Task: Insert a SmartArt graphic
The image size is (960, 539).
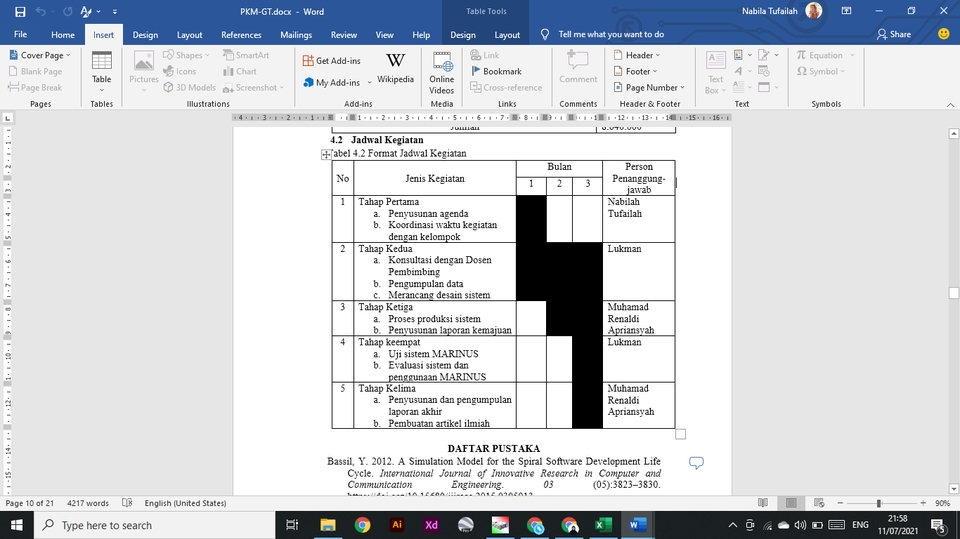Action: tap(246, 55)
